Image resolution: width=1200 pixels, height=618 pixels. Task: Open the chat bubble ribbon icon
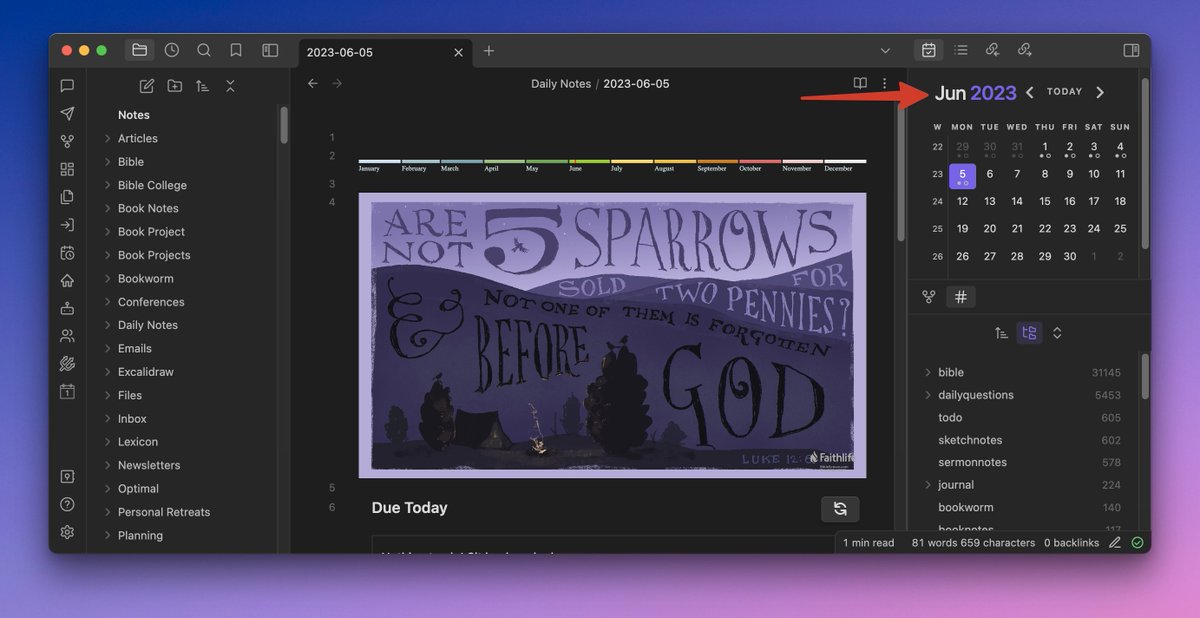coord(67,86)
